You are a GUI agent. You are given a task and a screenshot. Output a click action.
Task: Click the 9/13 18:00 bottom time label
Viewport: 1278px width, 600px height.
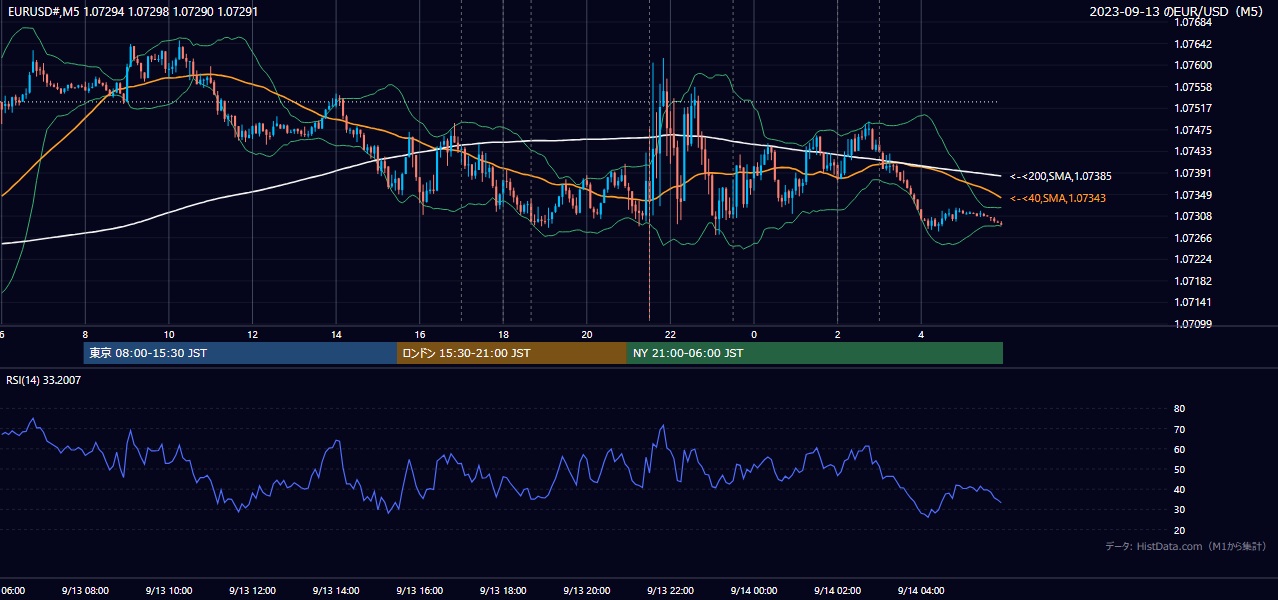point(504,590)
